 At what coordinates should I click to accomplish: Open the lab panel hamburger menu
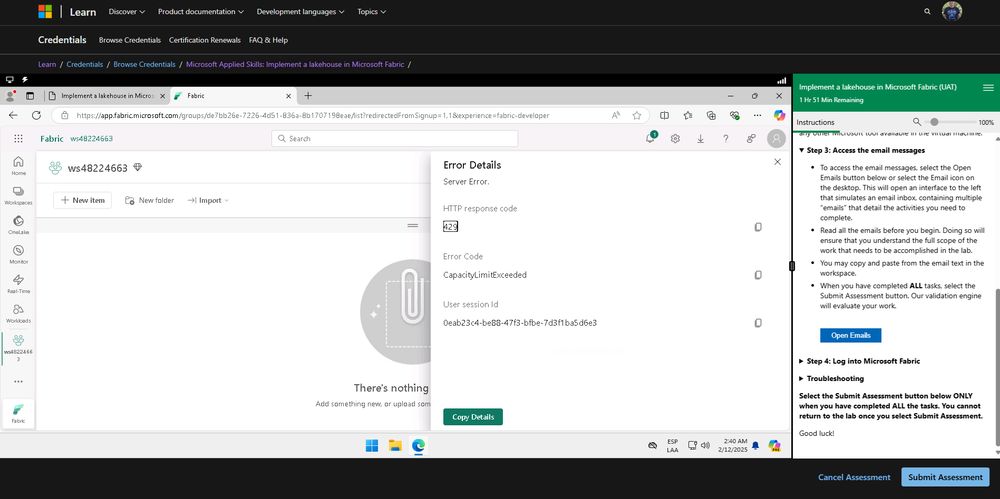point(988,87)
